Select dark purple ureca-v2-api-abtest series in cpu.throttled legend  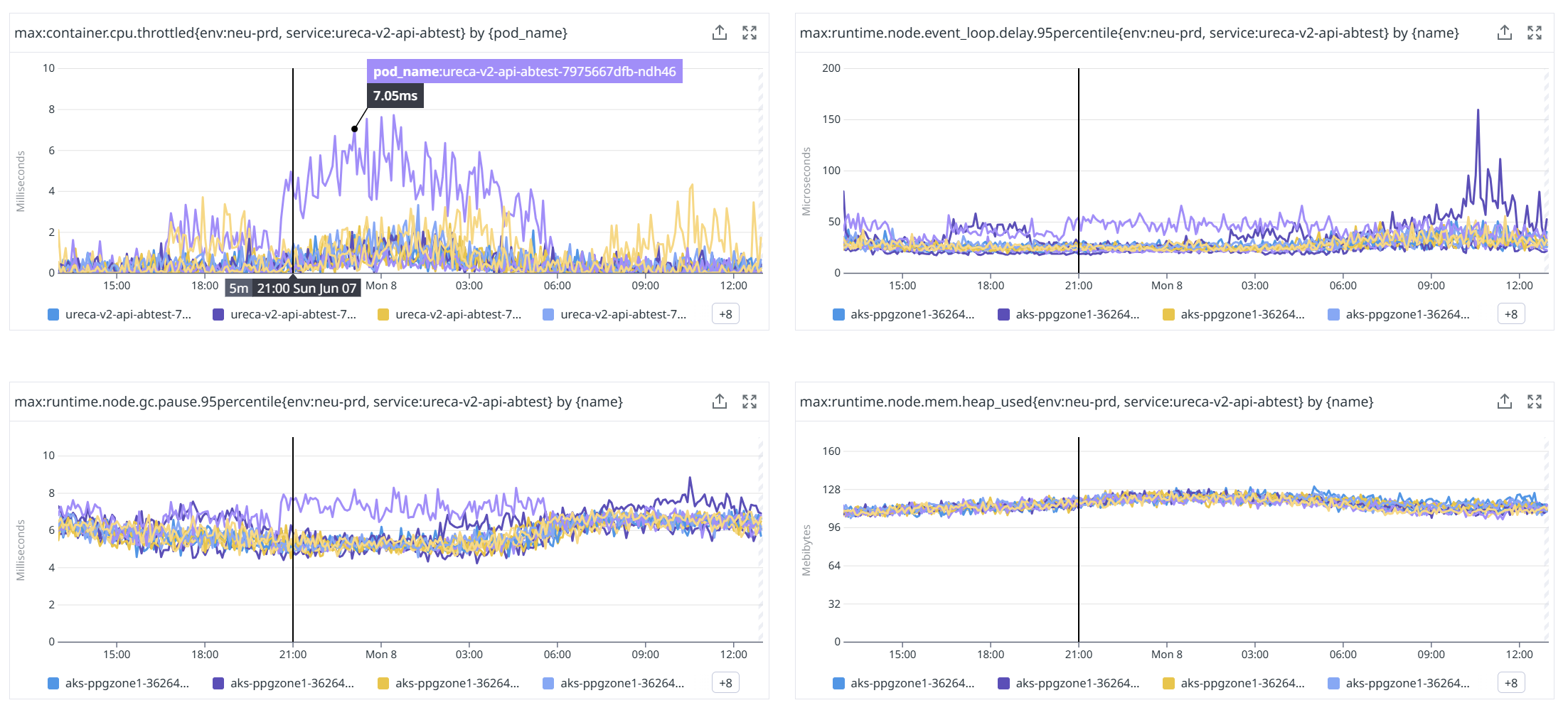click(284, 314)
